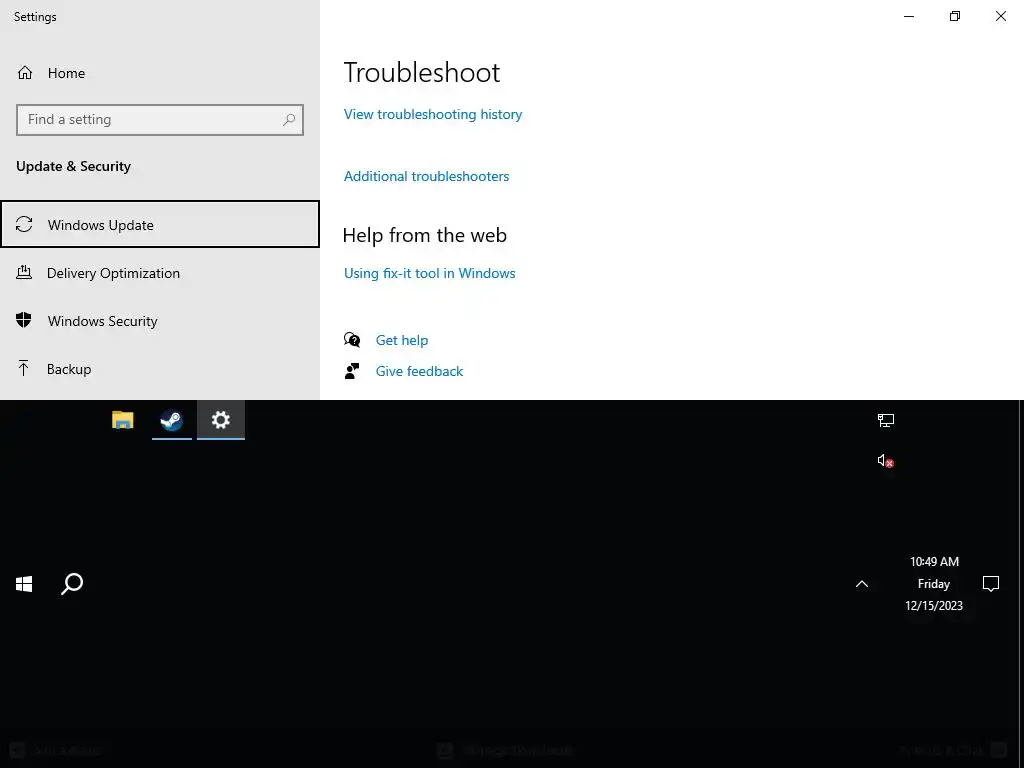The width and height of the screenshot is (1024, 768).
Task: Open Additional troubleshooters link
Action: 426,176
